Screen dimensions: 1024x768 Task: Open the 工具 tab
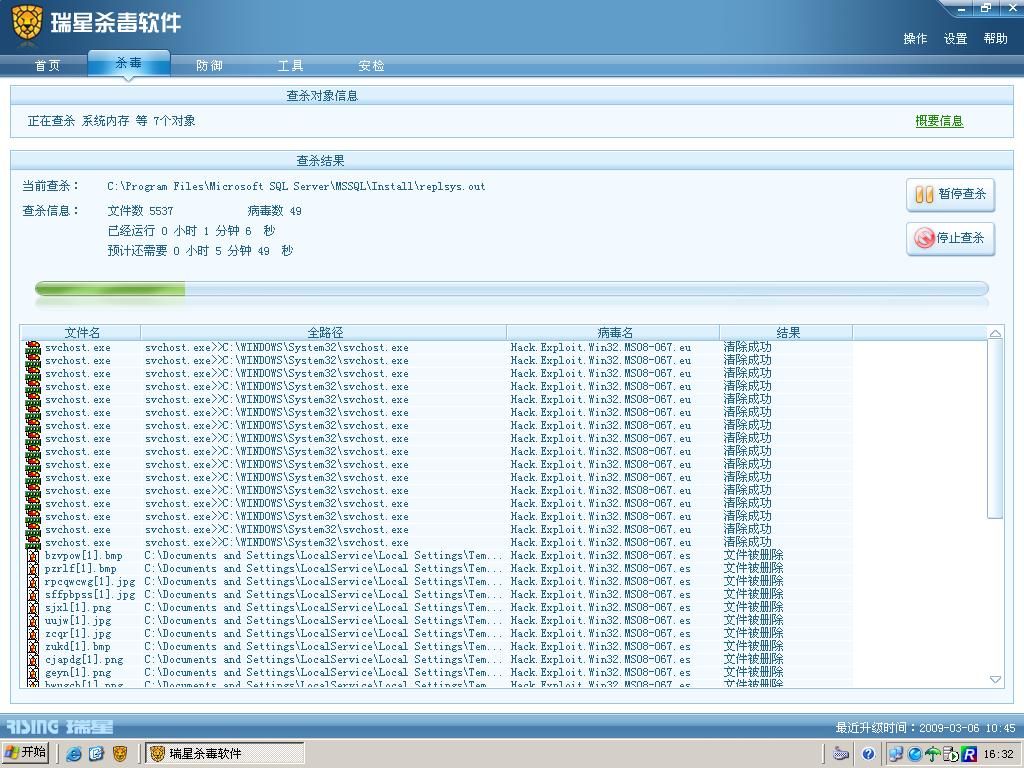(x=290, y=65)
